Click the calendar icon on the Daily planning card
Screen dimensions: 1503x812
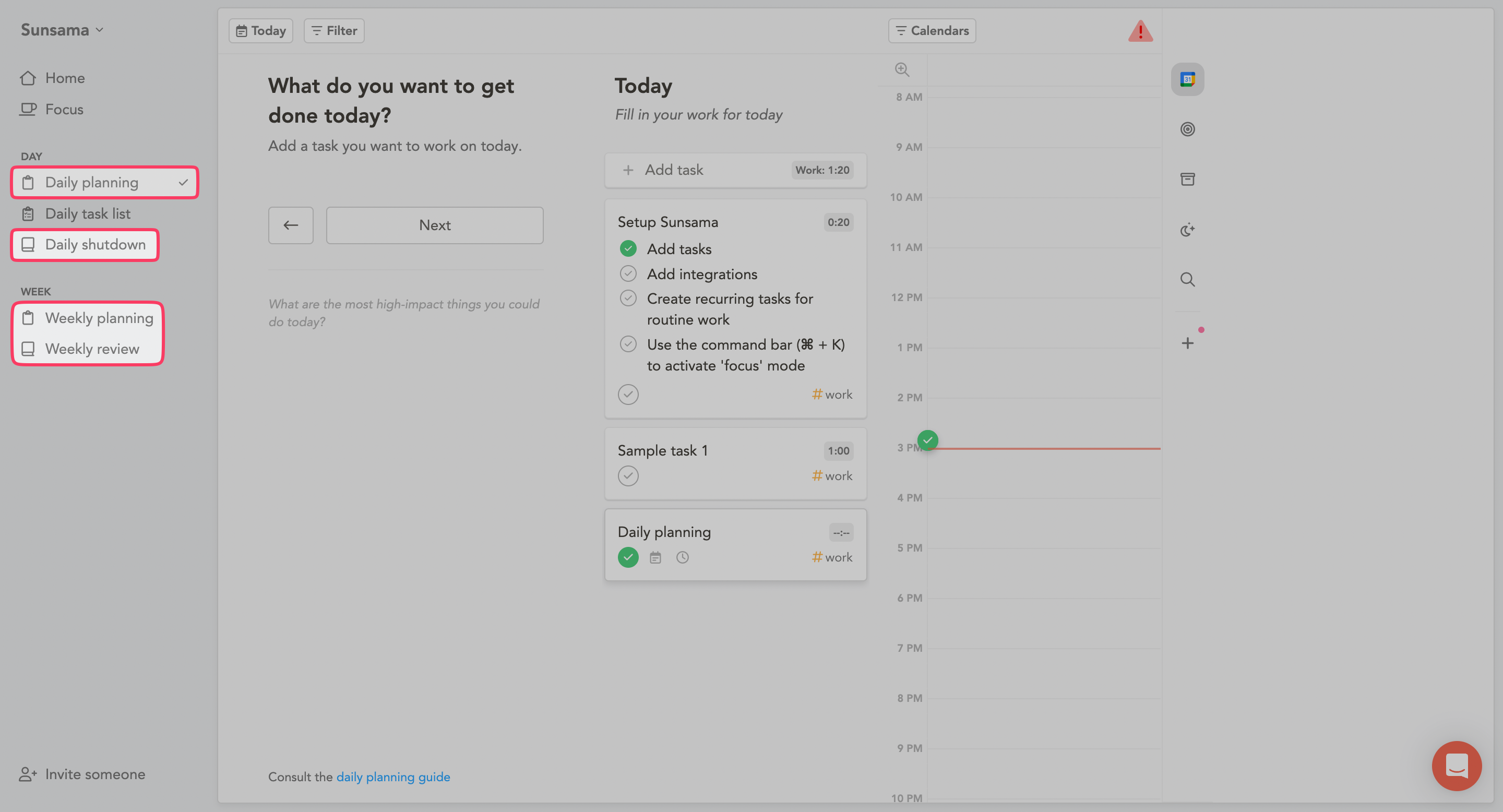click(x=655, y=558)
